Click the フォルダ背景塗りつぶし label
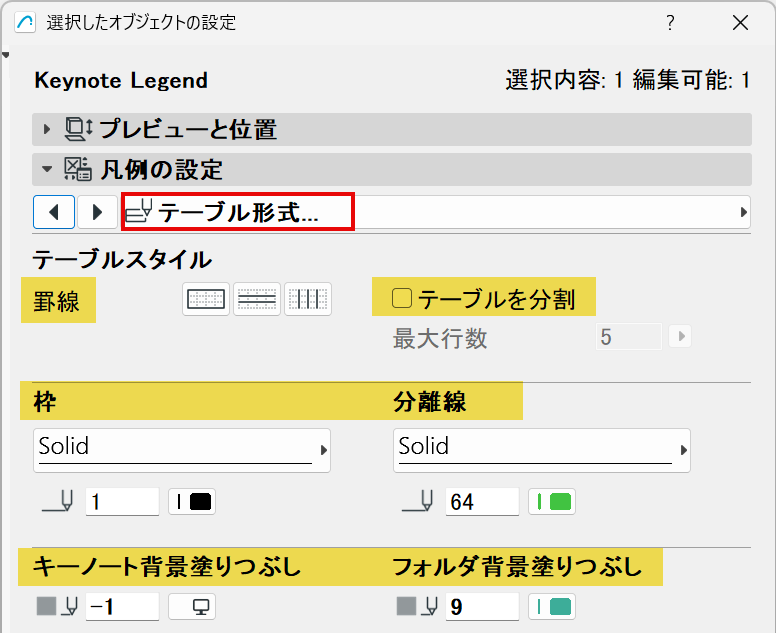The image size is (776, 633). [x=517, y=567]
